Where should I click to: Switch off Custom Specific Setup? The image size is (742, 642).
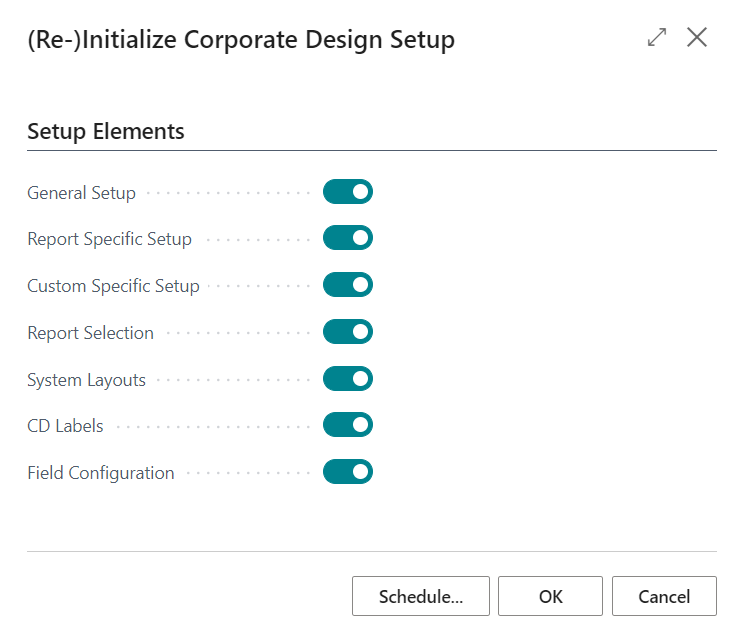(348, 284)
